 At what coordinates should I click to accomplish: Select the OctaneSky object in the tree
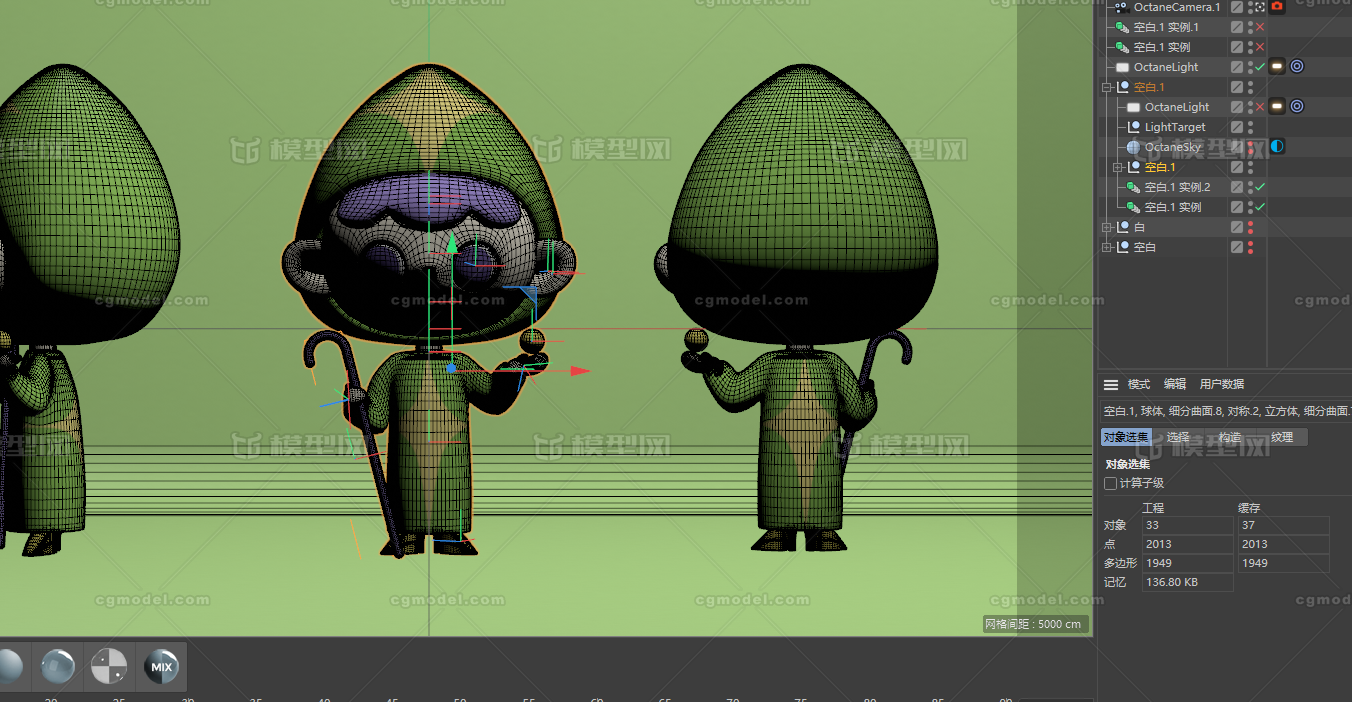click(x=1173, y=147)
